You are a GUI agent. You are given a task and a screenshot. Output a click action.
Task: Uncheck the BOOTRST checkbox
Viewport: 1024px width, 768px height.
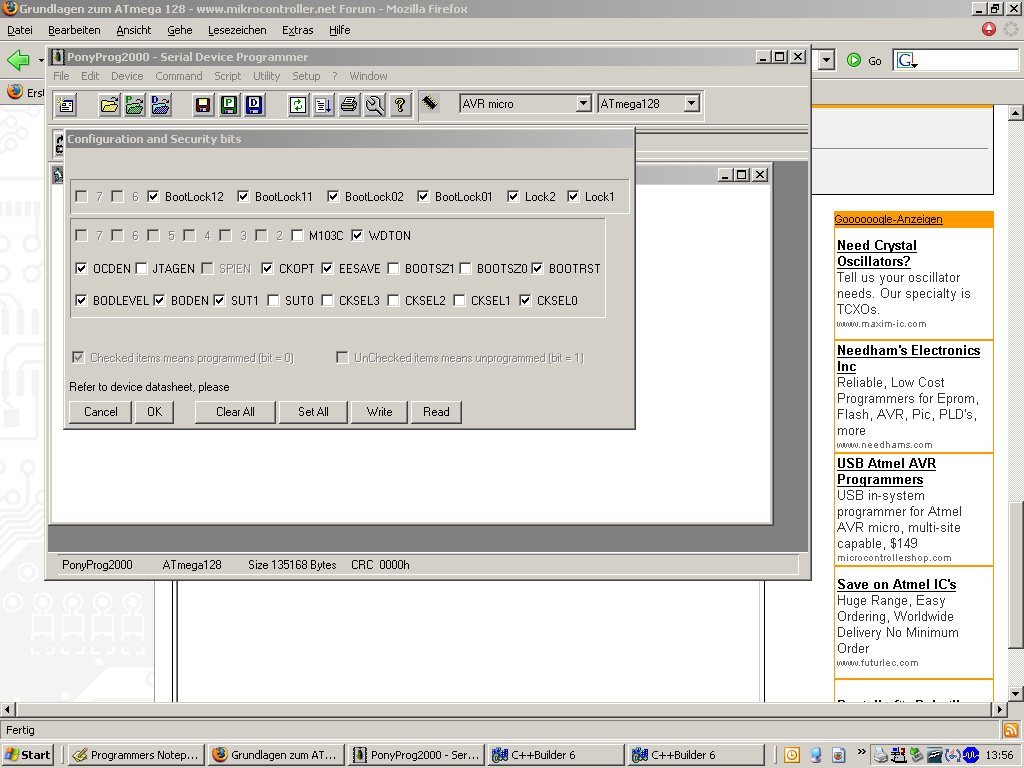(x=537, y=268)
